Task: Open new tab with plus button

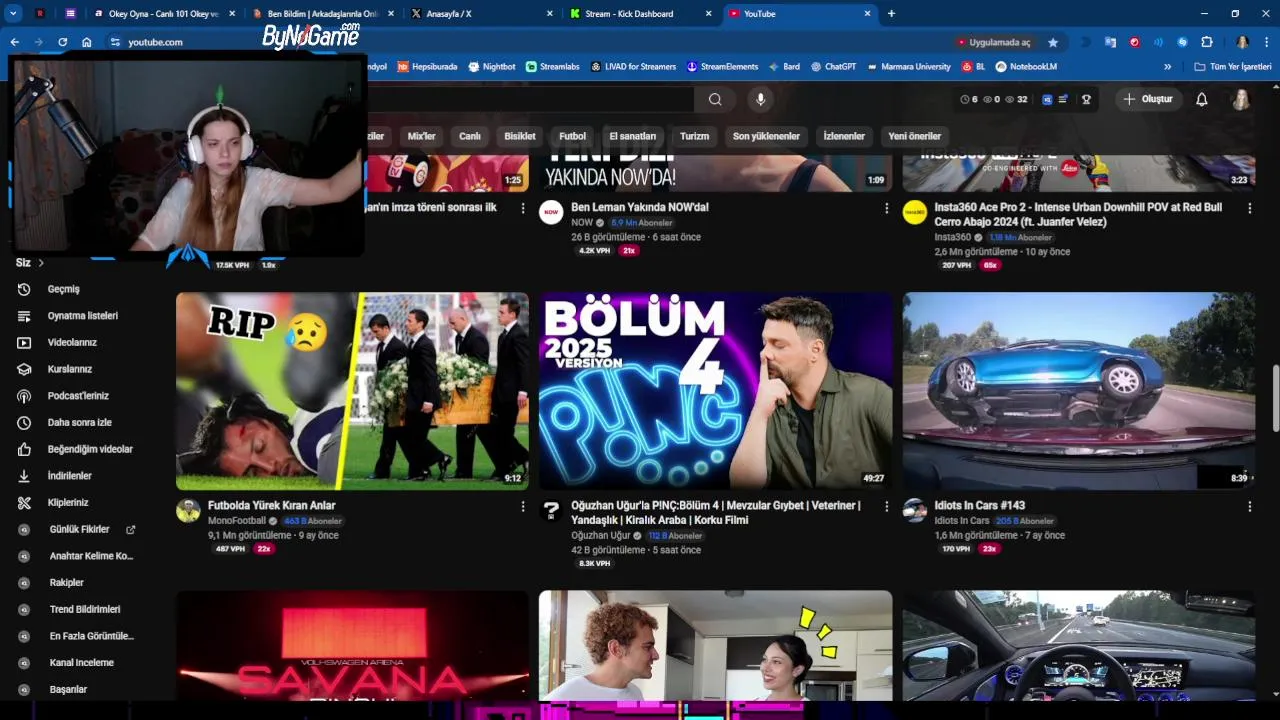Action: (x=891, y=14)
